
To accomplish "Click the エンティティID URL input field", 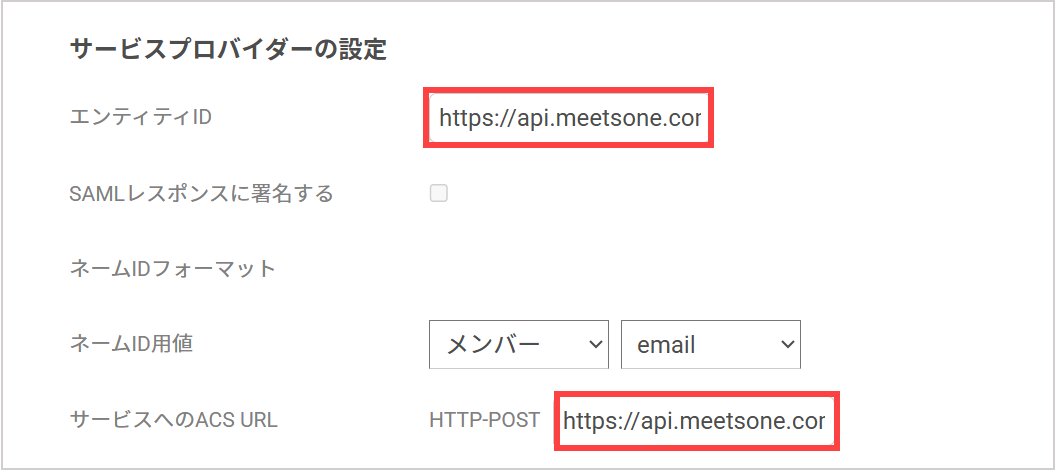I will (569, 118).
